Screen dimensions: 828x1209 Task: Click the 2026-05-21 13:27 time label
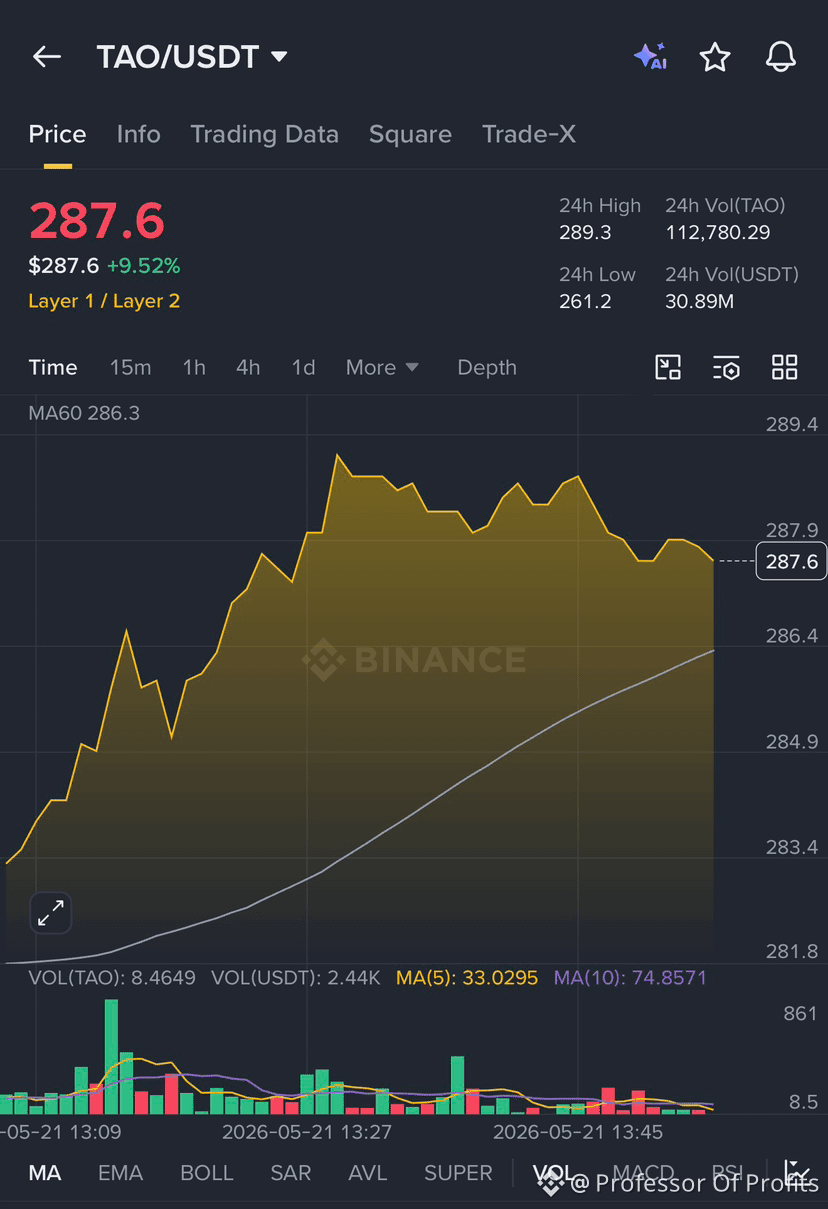[307, 1132]
